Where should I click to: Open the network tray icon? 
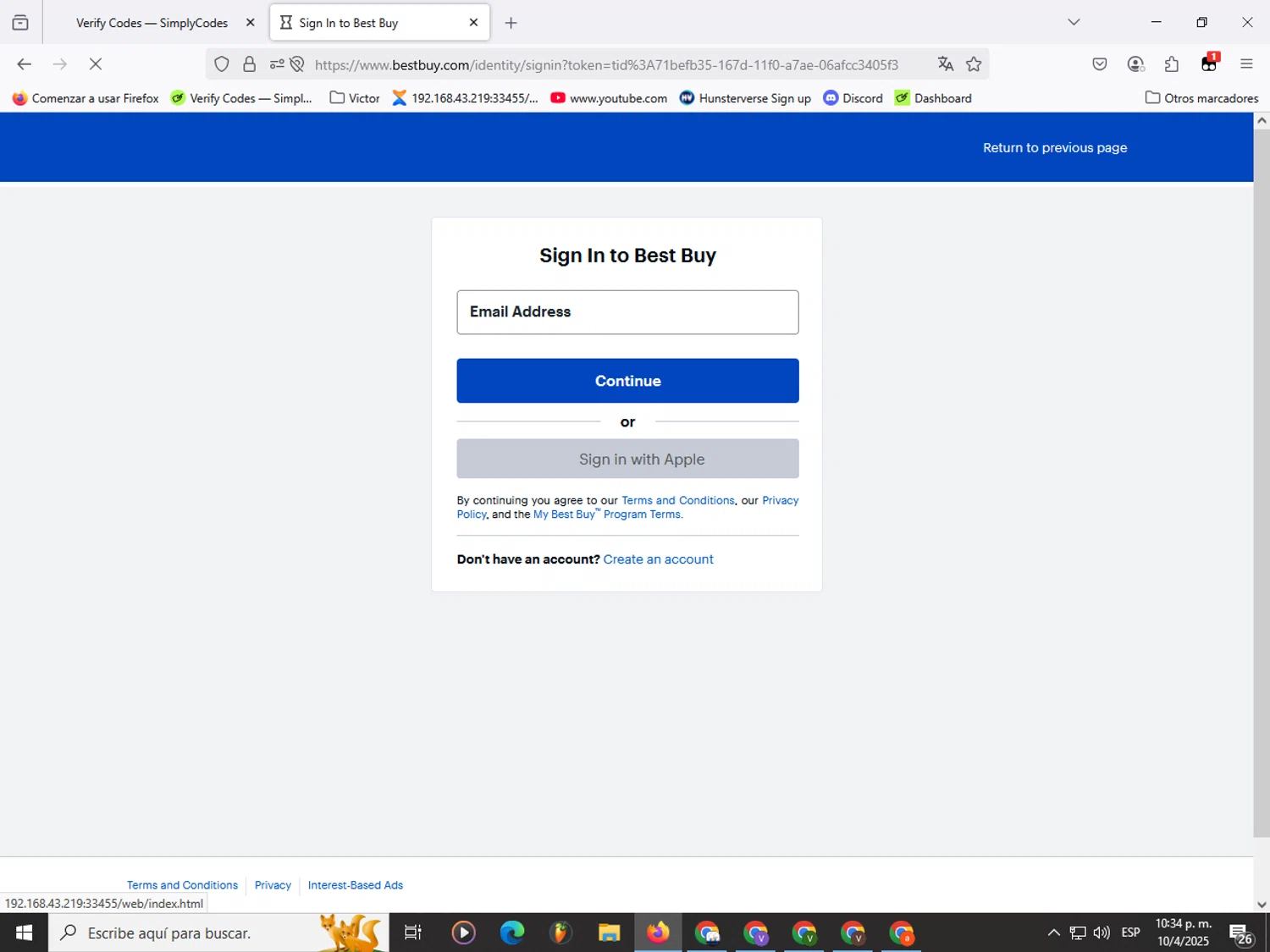[1078, 933]
